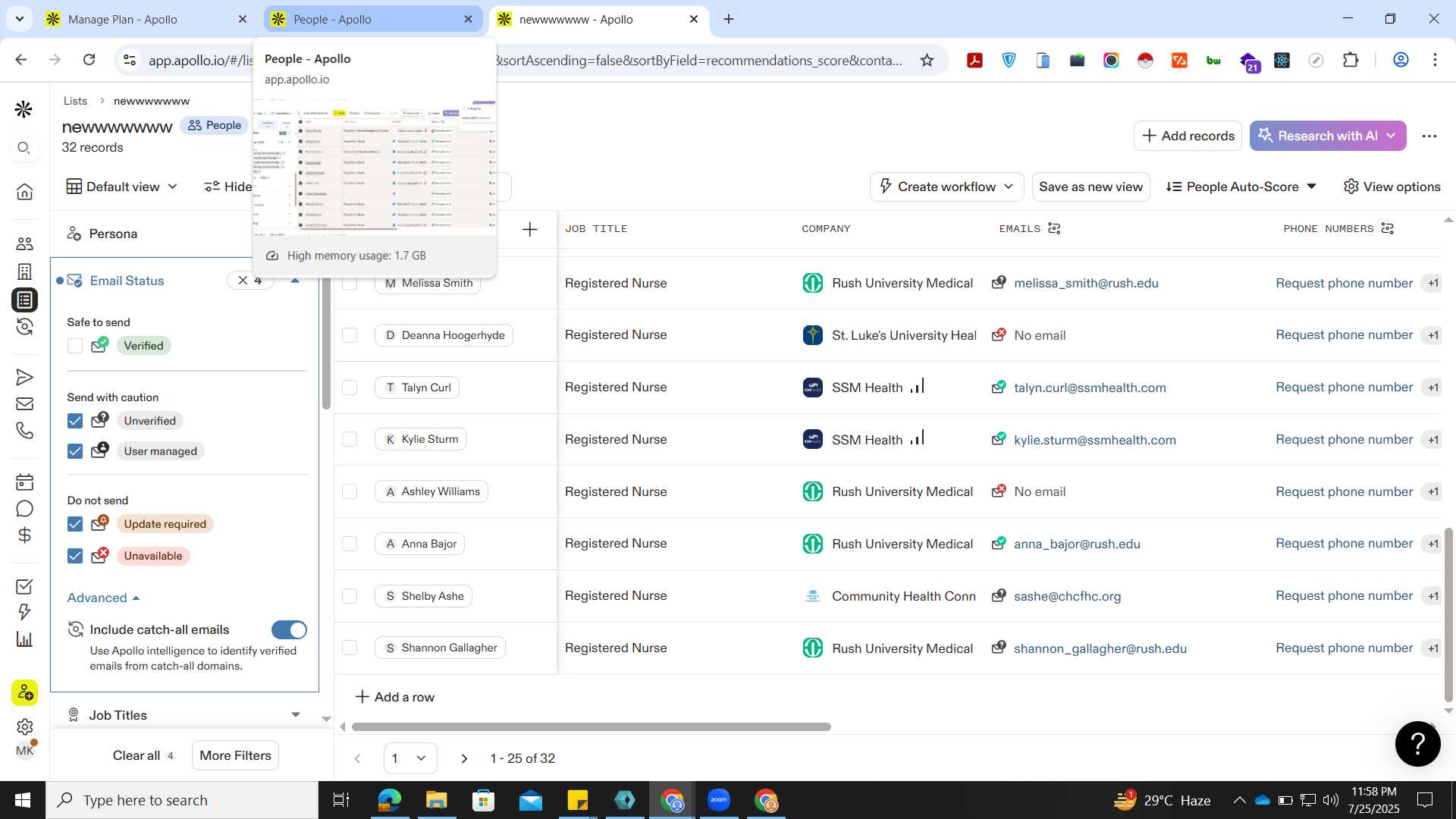Open Sequences paper-plane icon in sidebar
Viewport: 1456px width, 819px height.
(24, 377)
